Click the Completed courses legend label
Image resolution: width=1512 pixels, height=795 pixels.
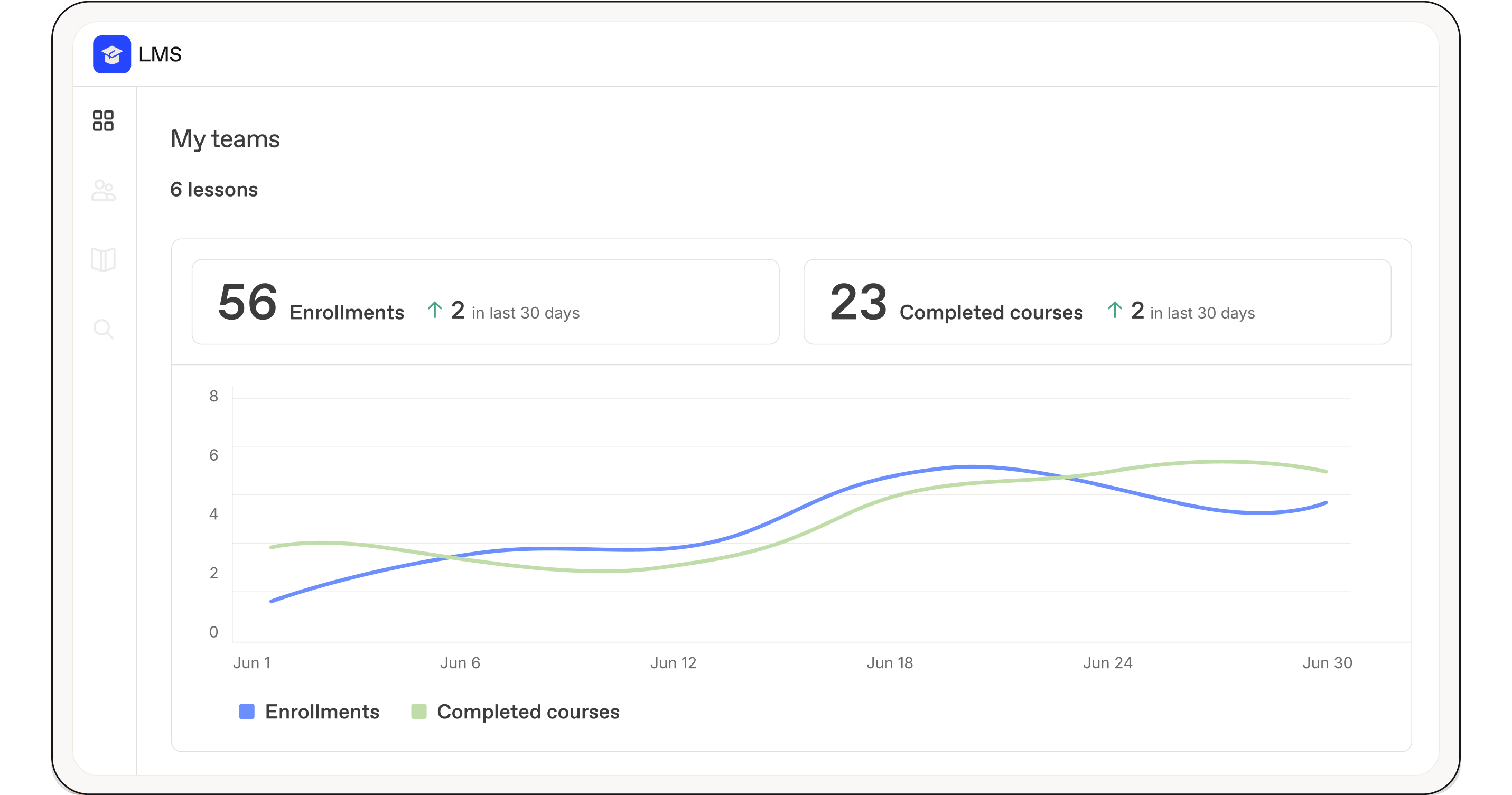[x=528, y=712]
